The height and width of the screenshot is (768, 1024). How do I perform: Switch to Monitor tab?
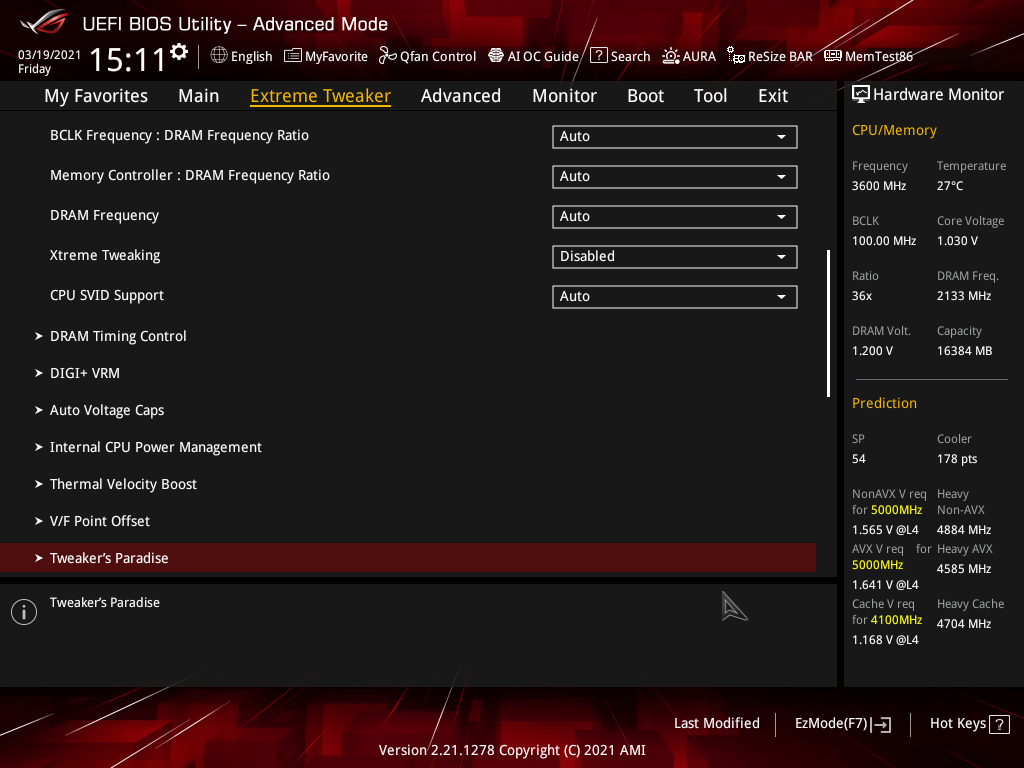pos(564,96)
